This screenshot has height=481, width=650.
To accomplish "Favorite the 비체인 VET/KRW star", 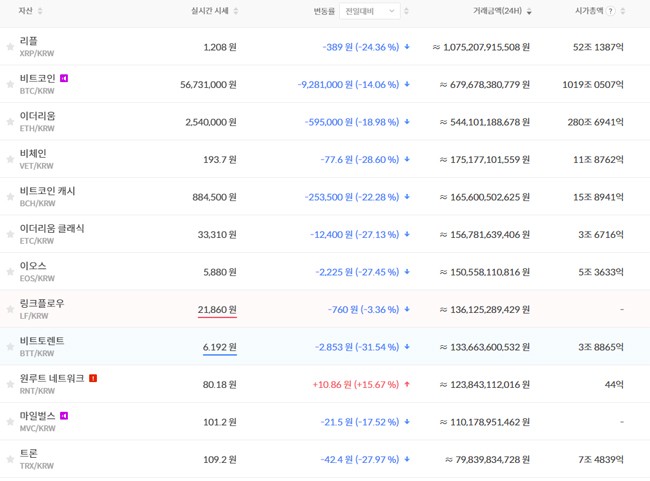I will click(x=10, y=159).
